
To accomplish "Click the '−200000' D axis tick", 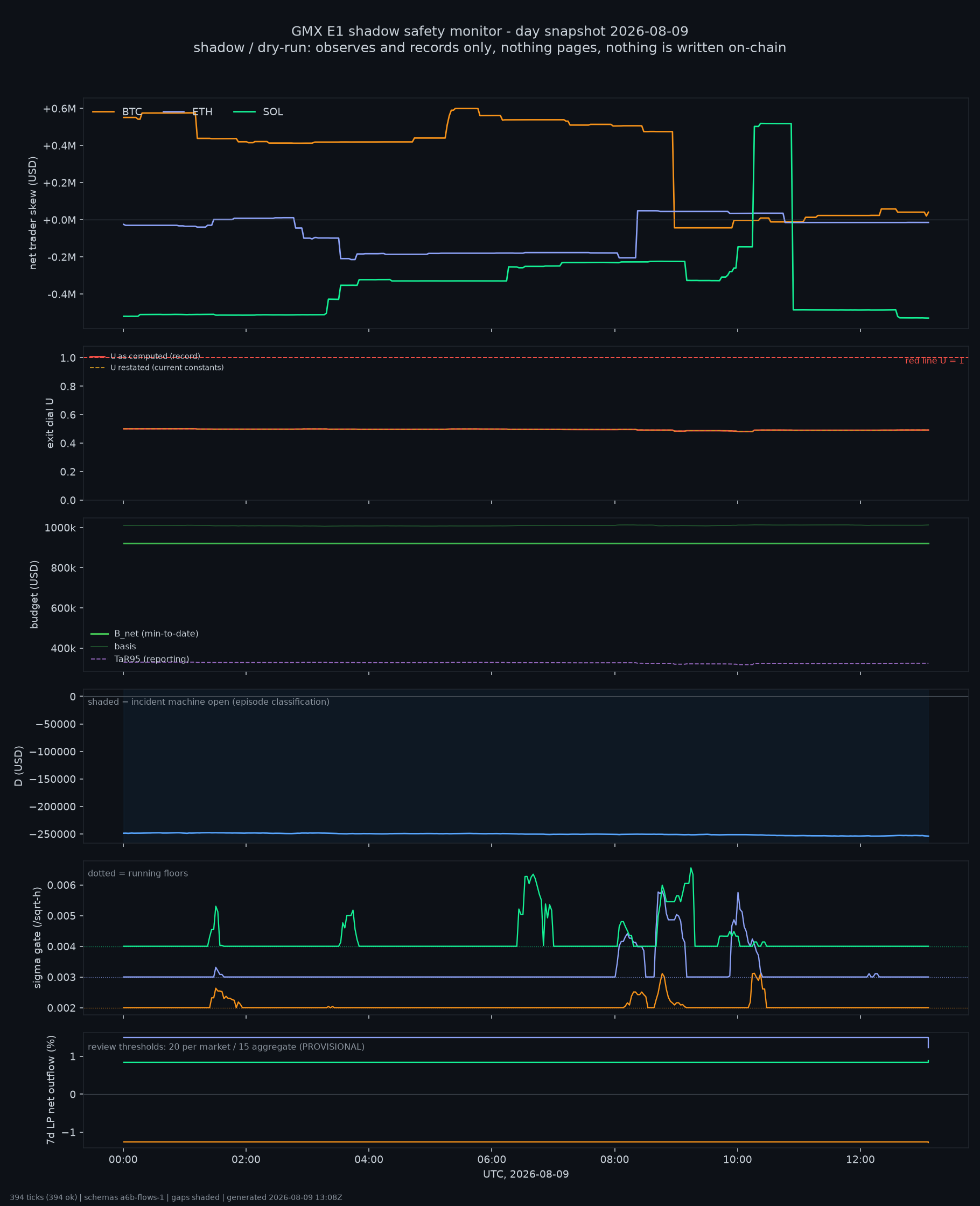I will [53, 807].
